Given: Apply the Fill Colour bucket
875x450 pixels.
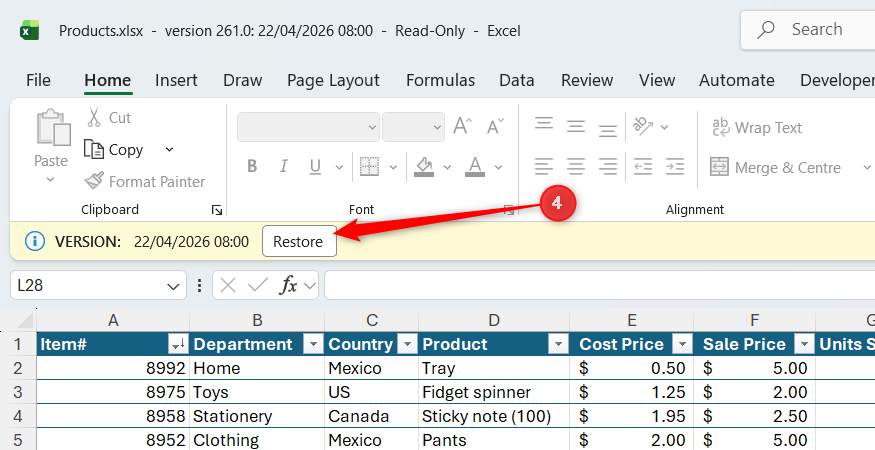Looking at the screenshot, I should [x=424, y=166].
